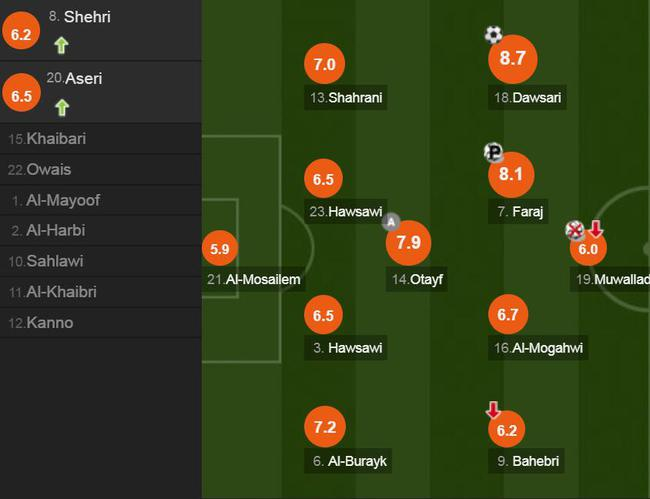Click red substitution arrow above Muwallad
Screen dimensions: 650x499
[x=595, y=230]
